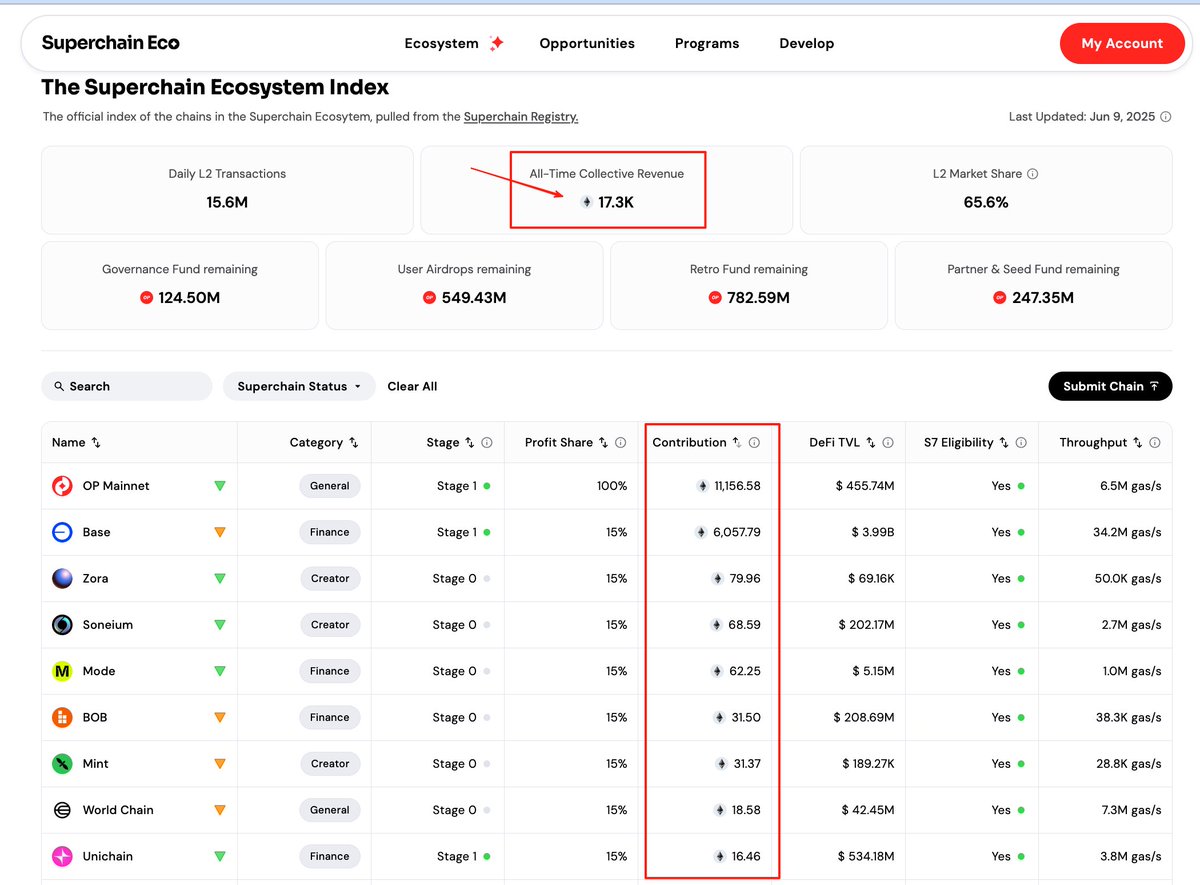Sort by Contribution sort arrows
Image resolution: width=1200 pixels, height=885 pixels.
coord(737,442)
